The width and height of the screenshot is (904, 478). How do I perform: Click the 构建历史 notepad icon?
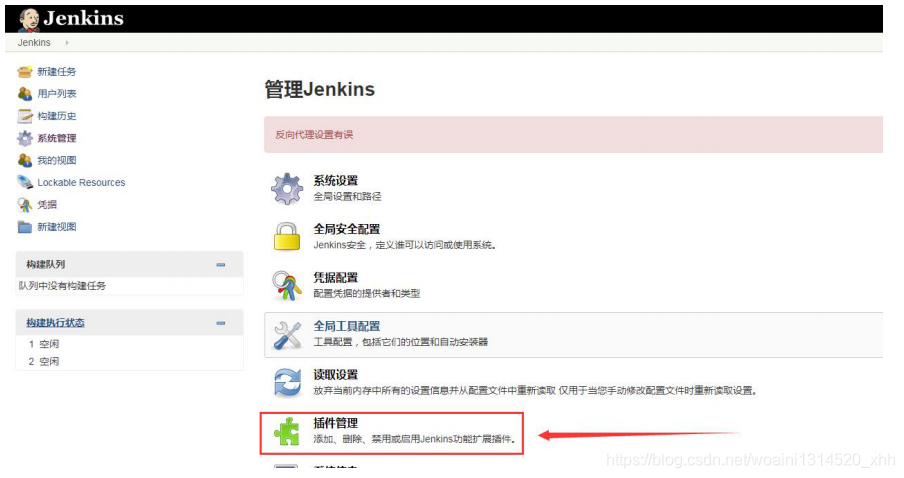point(25,116)
